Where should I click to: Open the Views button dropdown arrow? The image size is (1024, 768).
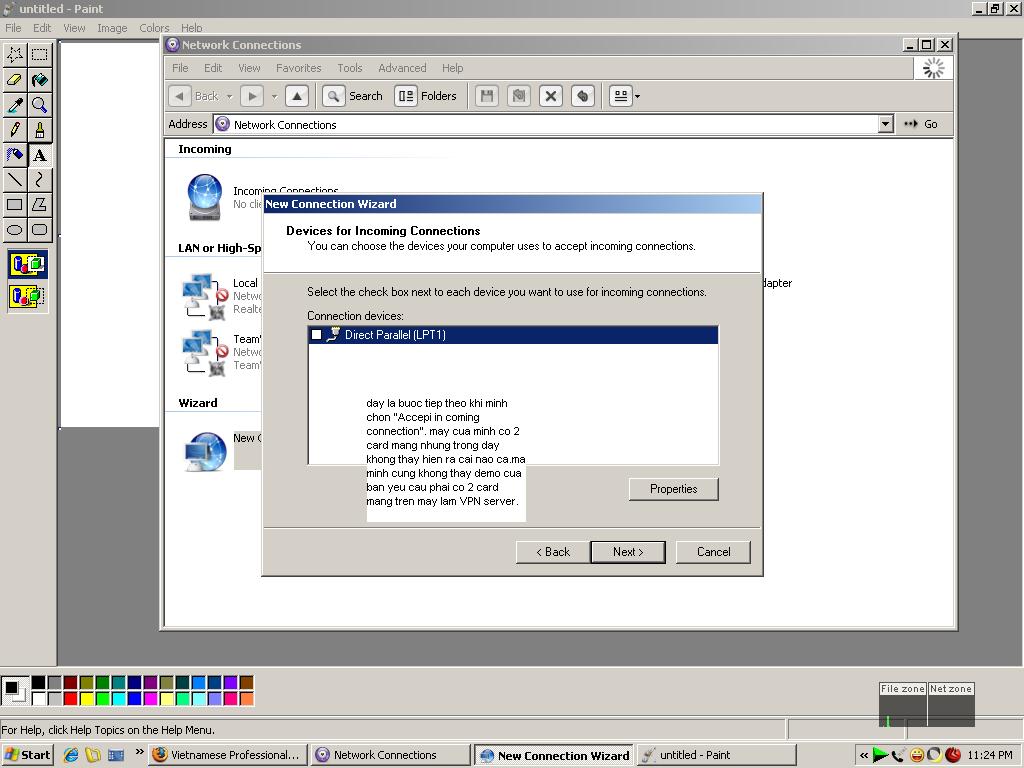[x=637, y=97]
